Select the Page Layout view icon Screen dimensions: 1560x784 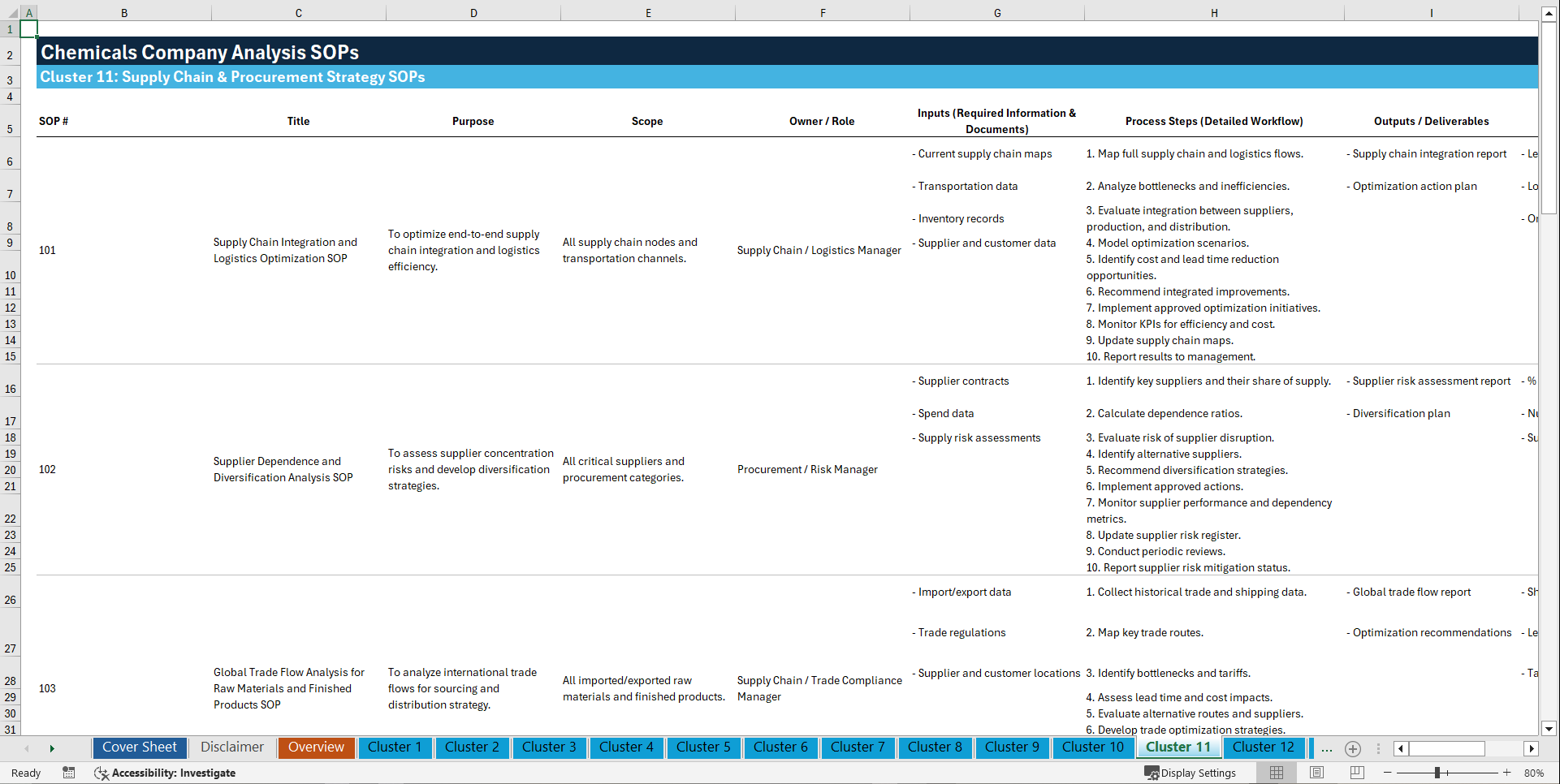pos(1316,773)
